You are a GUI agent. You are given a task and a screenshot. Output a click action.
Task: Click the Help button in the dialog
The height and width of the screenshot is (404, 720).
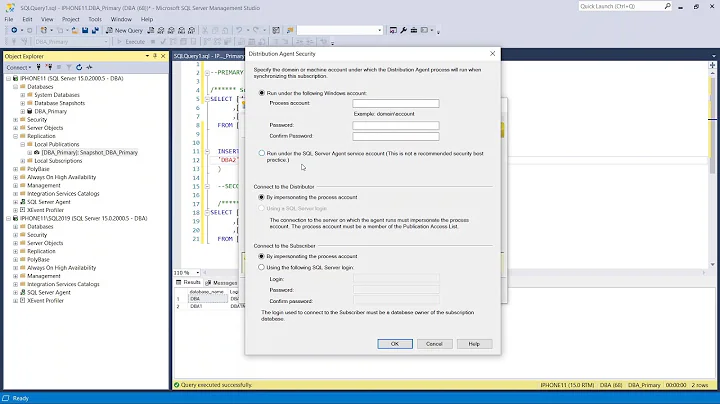(x=474, y=344)
